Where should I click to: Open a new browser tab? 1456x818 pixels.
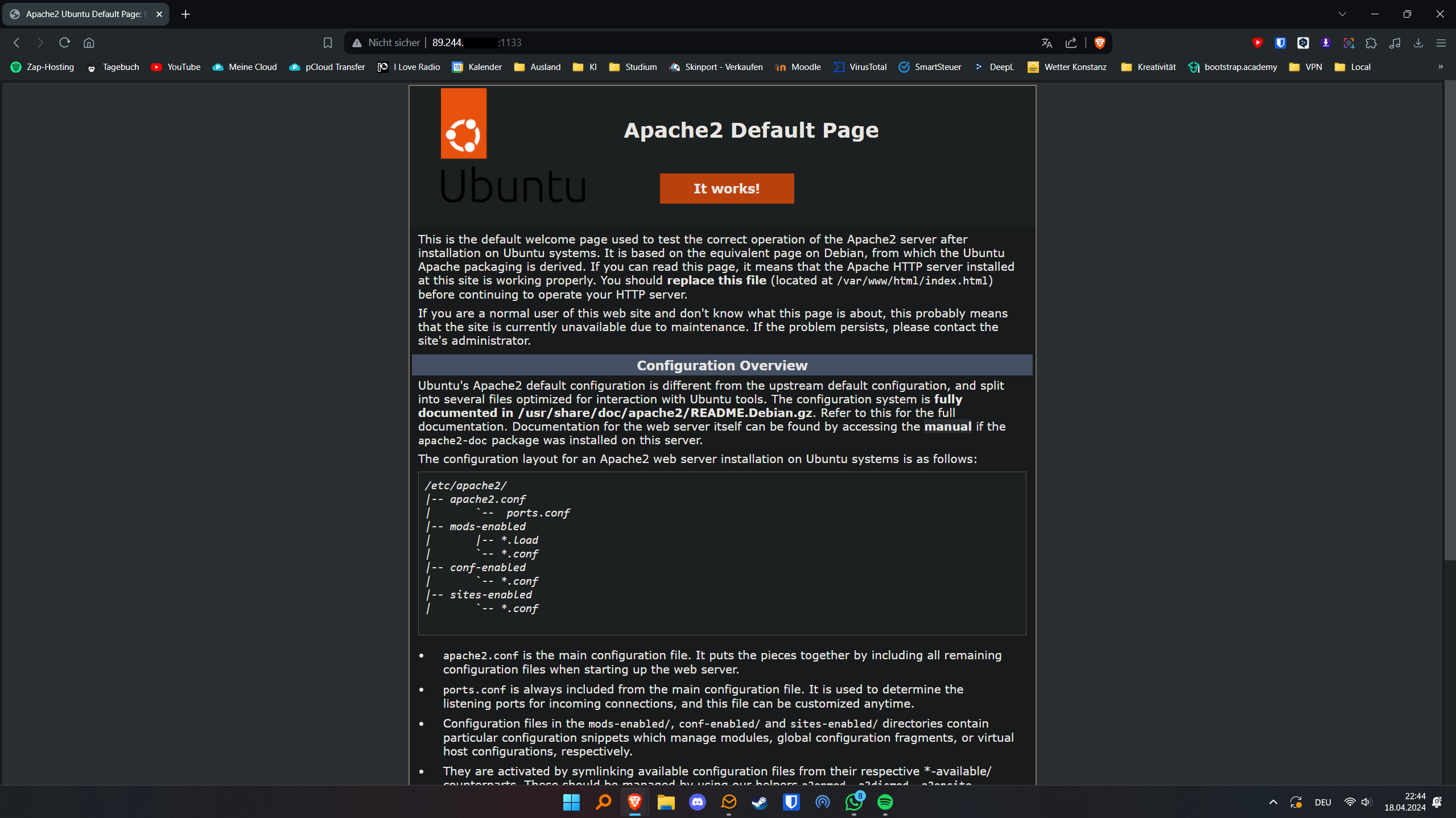tap(185, 14)
